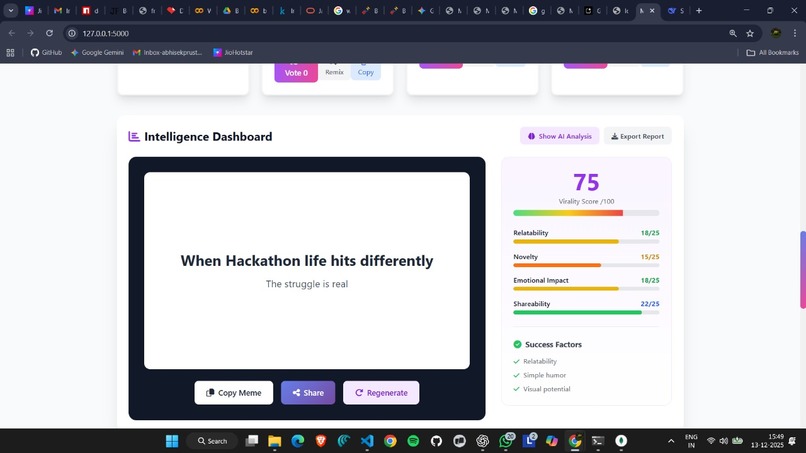Image resolution: width=806 pixels, height=453 pixels.
Task: Click the Remix button on the card
Action: click(x=334, y=72)
